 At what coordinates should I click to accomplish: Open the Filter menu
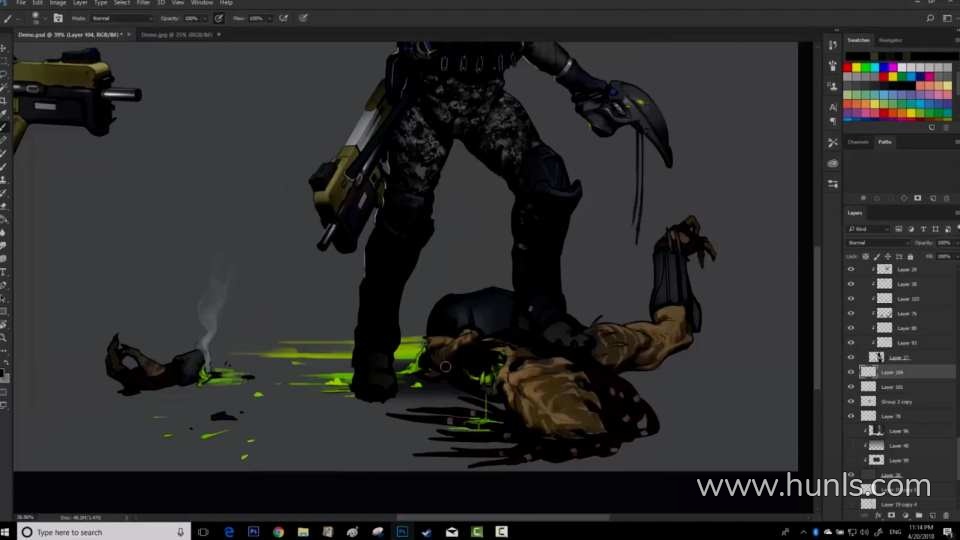click(143, 3)
